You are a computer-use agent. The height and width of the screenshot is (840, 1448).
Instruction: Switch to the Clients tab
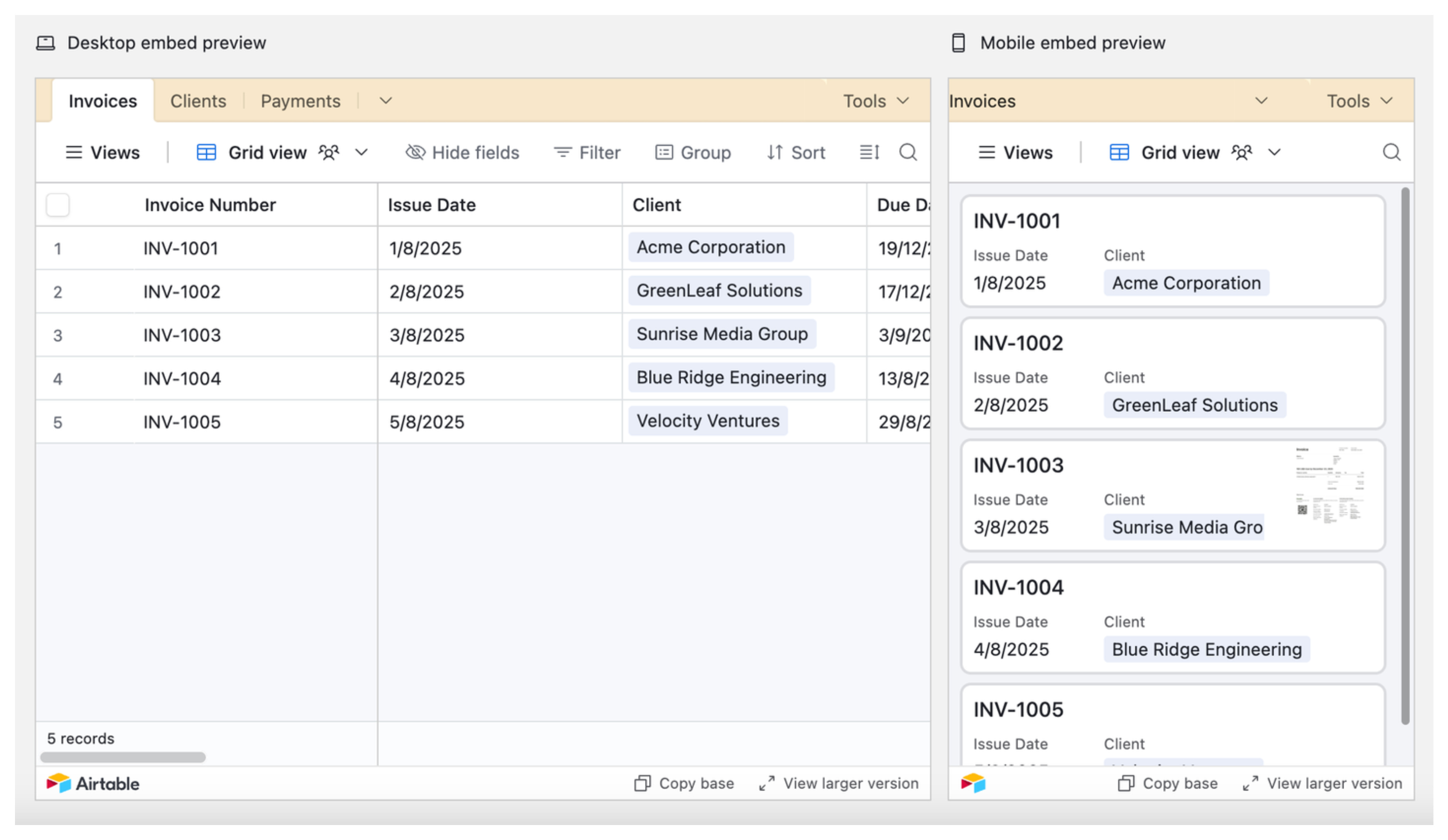198,100
